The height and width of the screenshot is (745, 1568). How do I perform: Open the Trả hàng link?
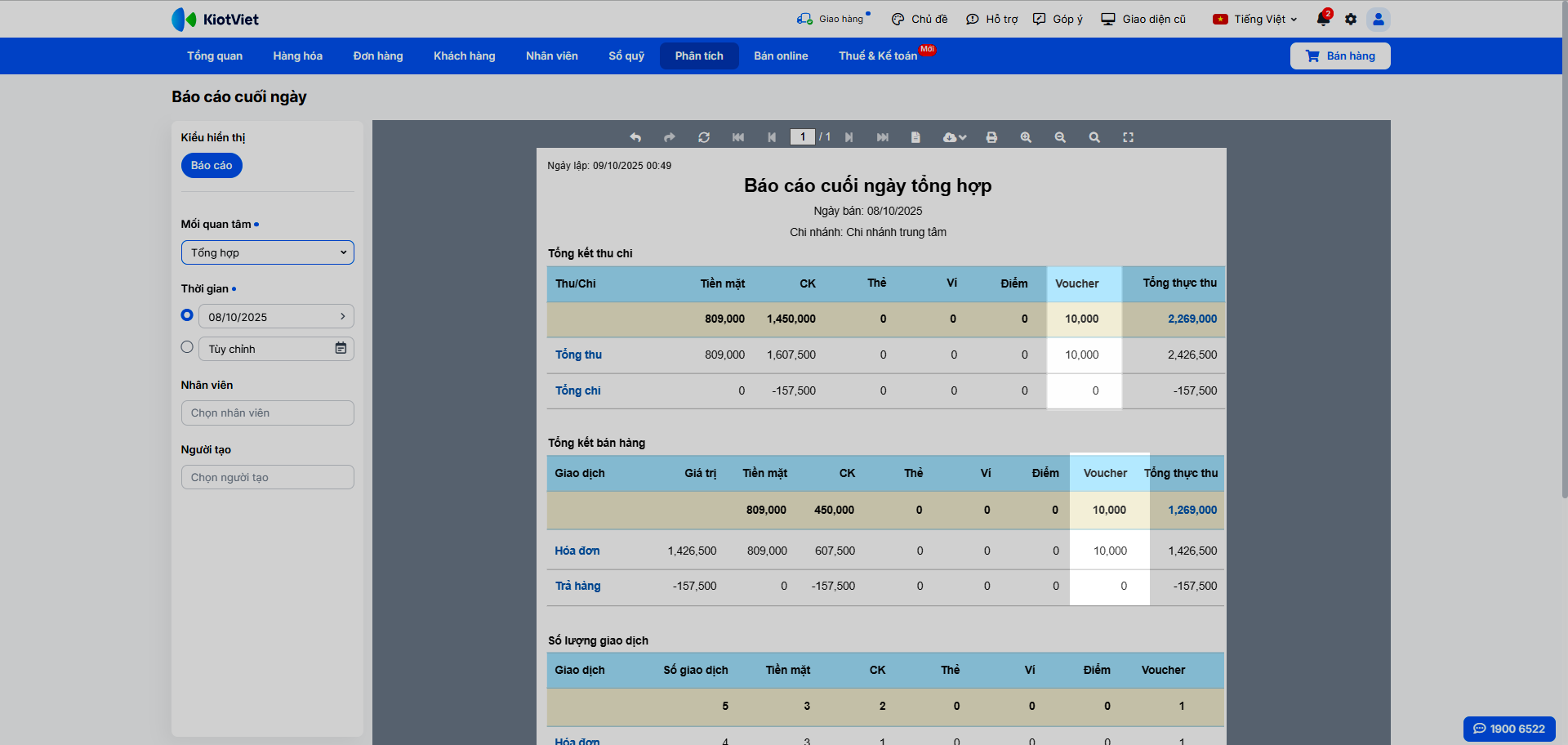(x=578, y=586)
